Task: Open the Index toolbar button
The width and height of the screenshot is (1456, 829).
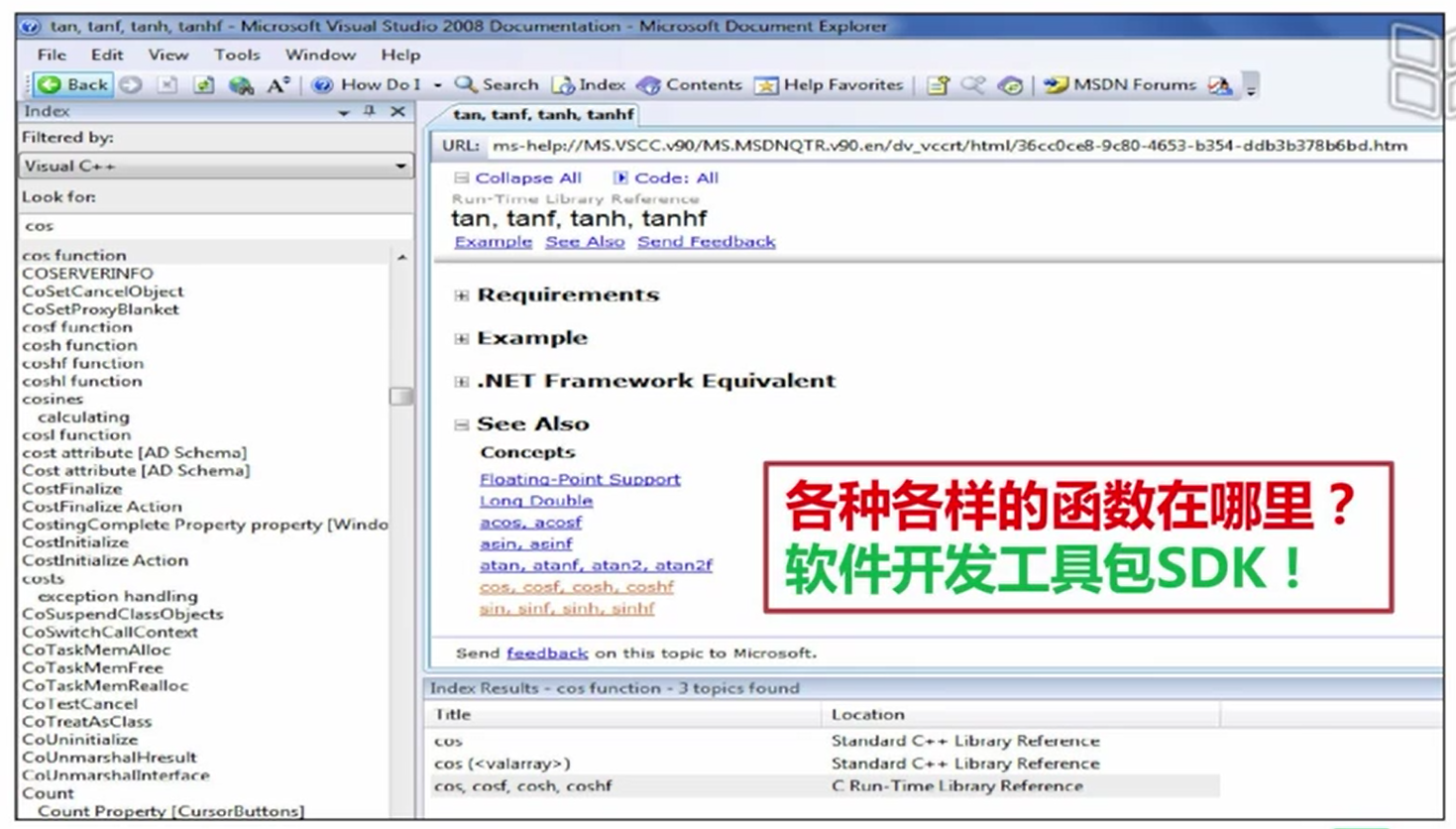Action: 589,85
